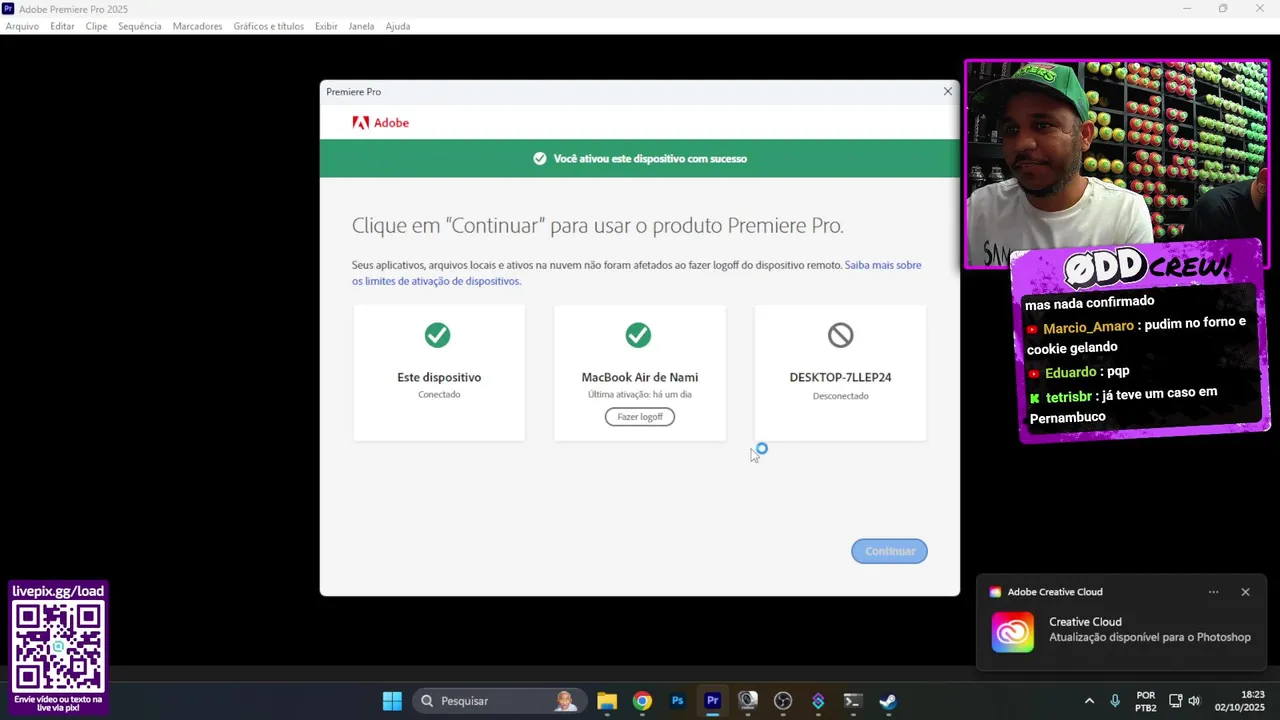Click the Premiere Pro taskbar icon

712,701
